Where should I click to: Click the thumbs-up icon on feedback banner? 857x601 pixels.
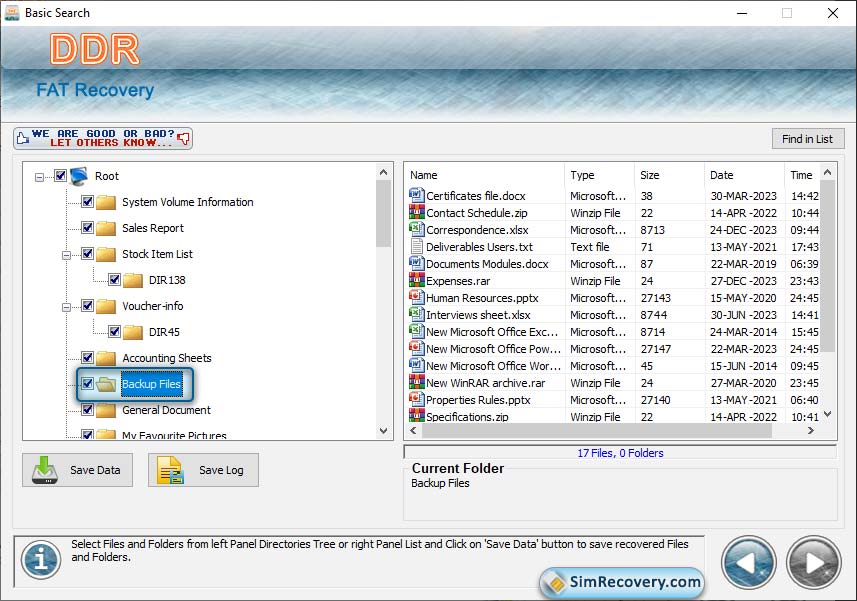[22, 138]
